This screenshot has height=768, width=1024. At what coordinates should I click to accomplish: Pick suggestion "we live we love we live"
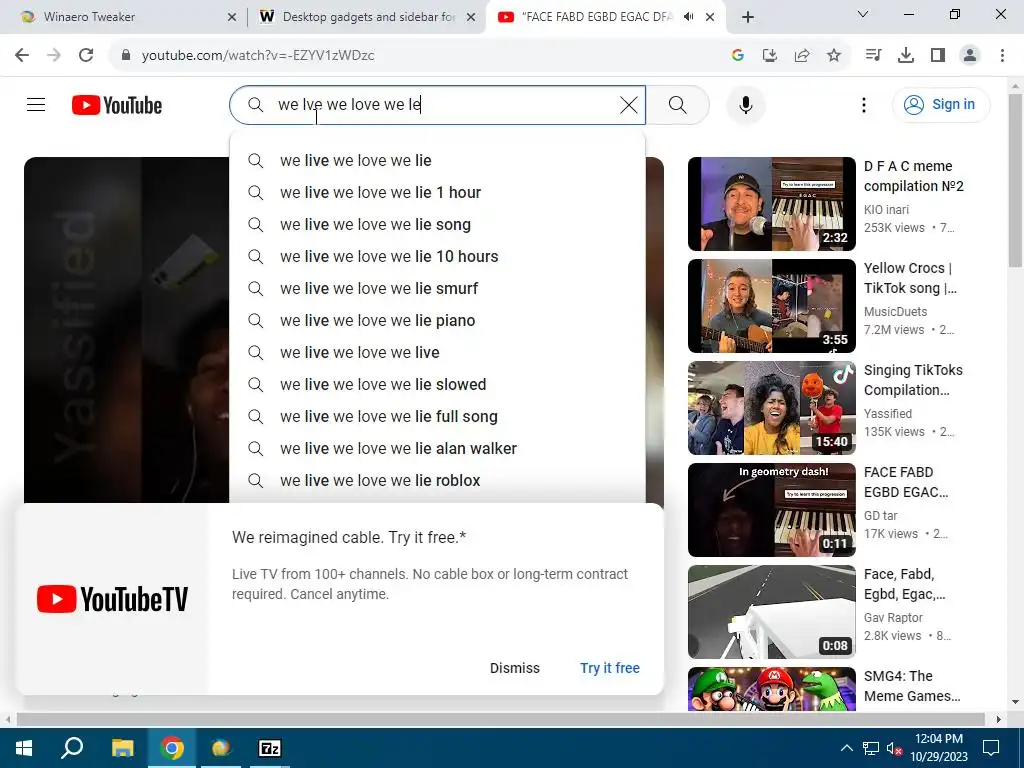tap(438, 352)
